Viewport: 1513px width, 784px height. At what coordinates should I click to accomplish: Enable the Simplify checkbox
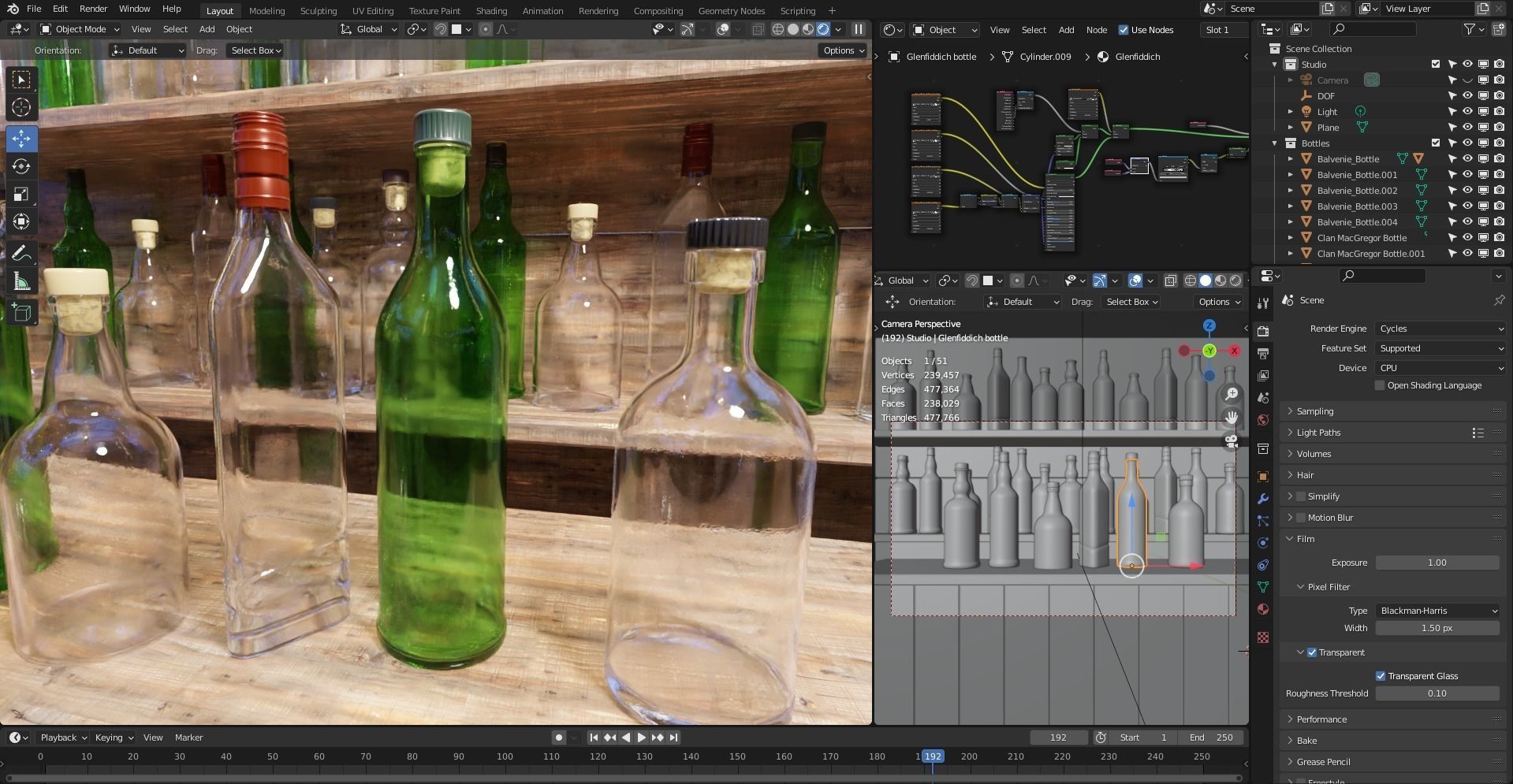1301,496
